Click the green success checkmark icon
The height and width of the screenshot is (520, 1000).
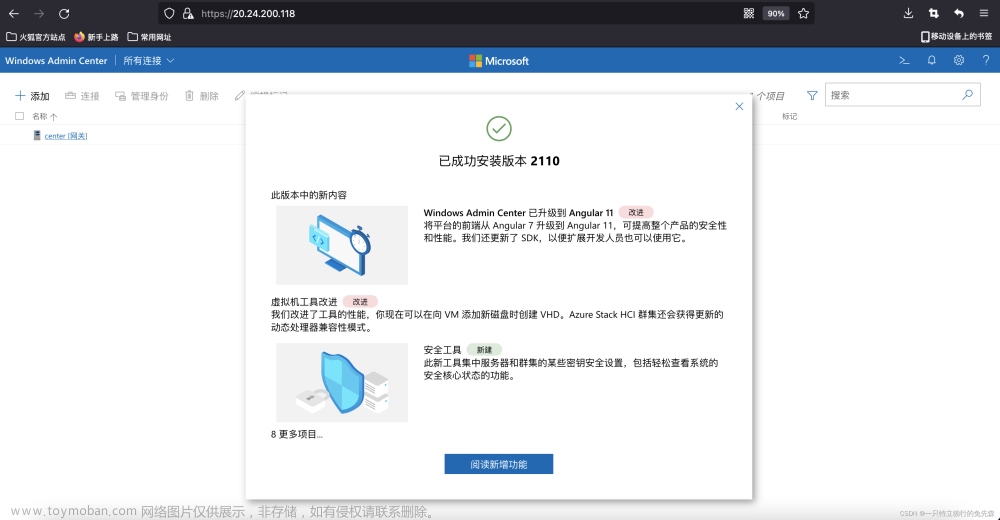click(499, 128)
